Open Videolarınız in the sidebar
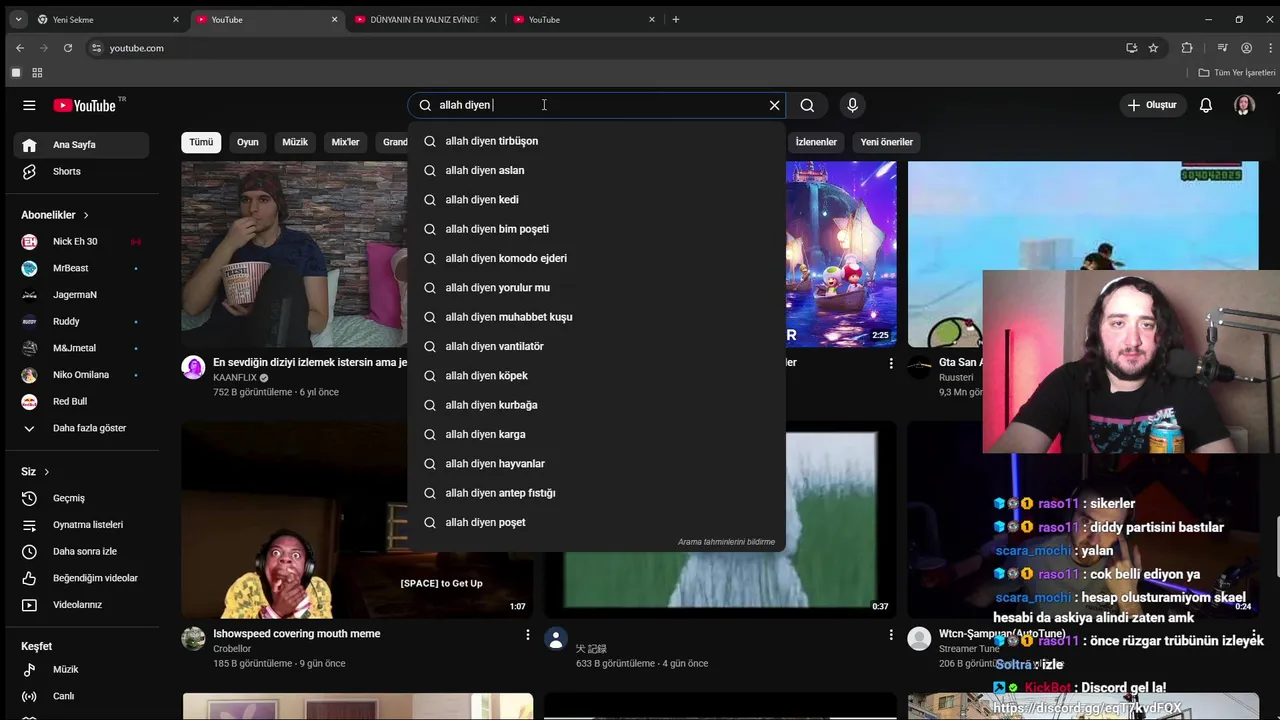The width and height of the screenshot is (1280, 720). click(x=81, y=605)
